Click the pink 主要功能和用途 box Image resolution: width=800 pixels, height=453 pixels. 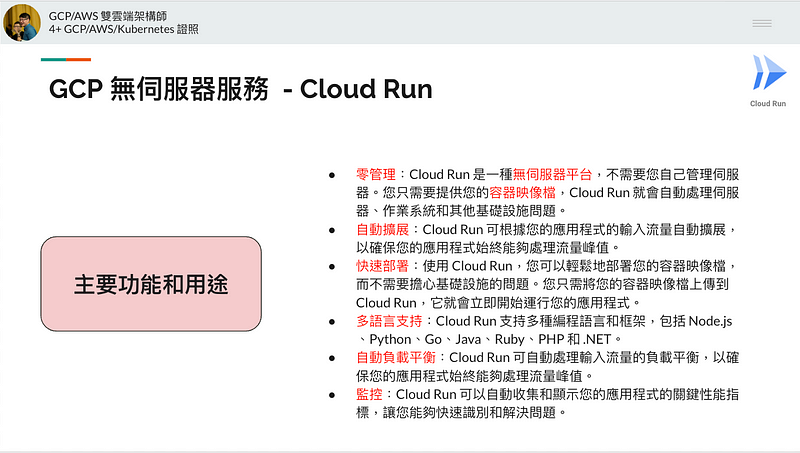(151, 284)
